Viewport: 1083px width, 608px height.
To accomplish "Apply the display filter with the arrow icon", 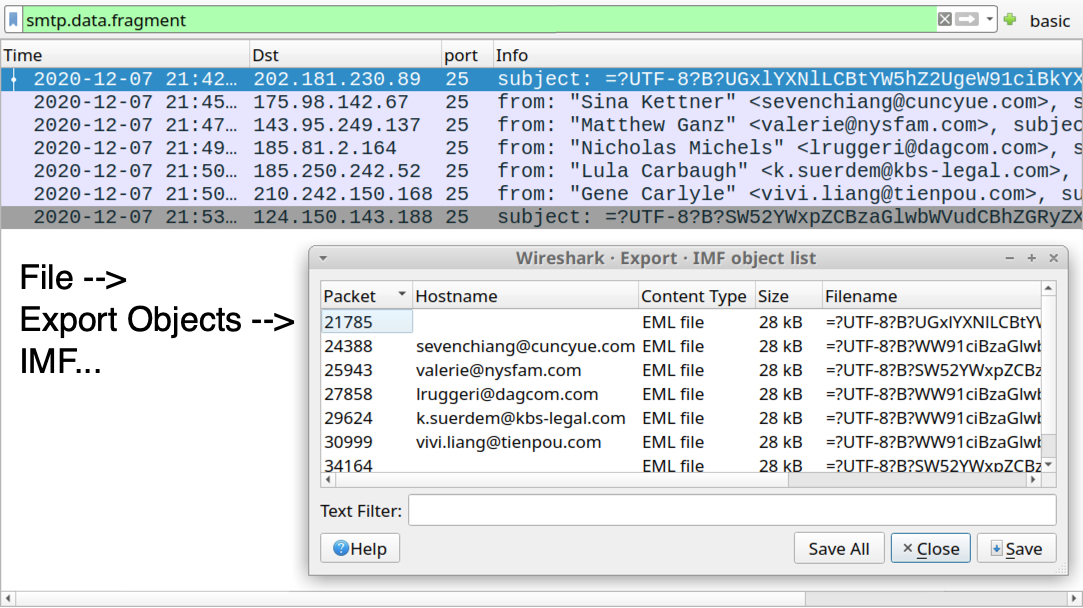I will coord(967,19).
